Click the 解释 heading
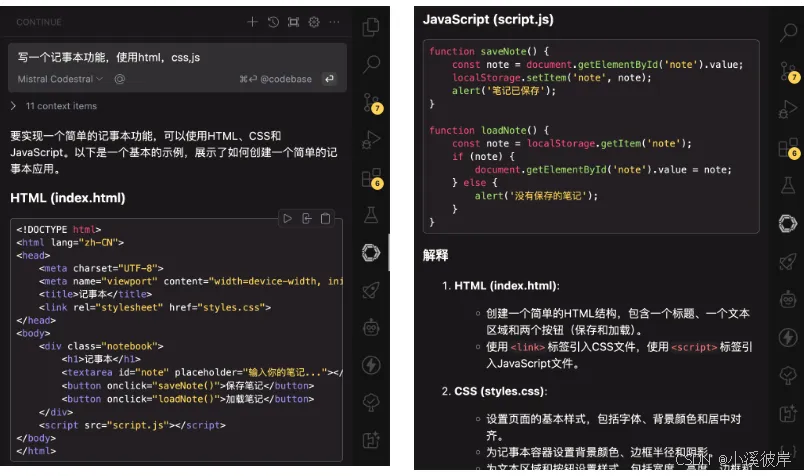The height and width of the screenshot is (476, 804). point(435,255)
